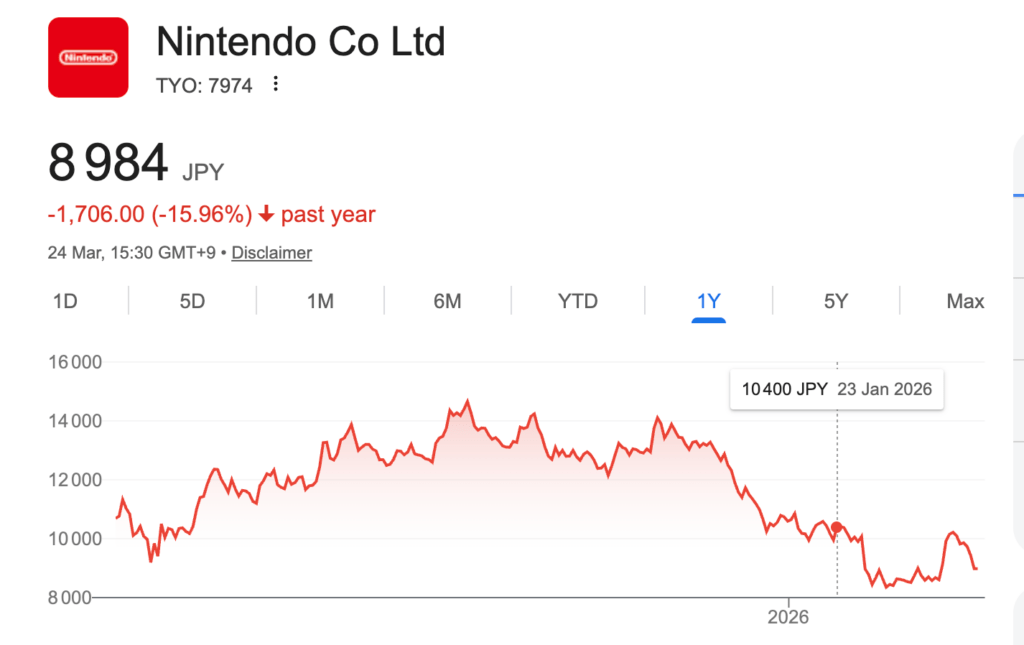Open the 1M chart tab
This screenshot has width=1024, height=645.
(x=319, y=301)
